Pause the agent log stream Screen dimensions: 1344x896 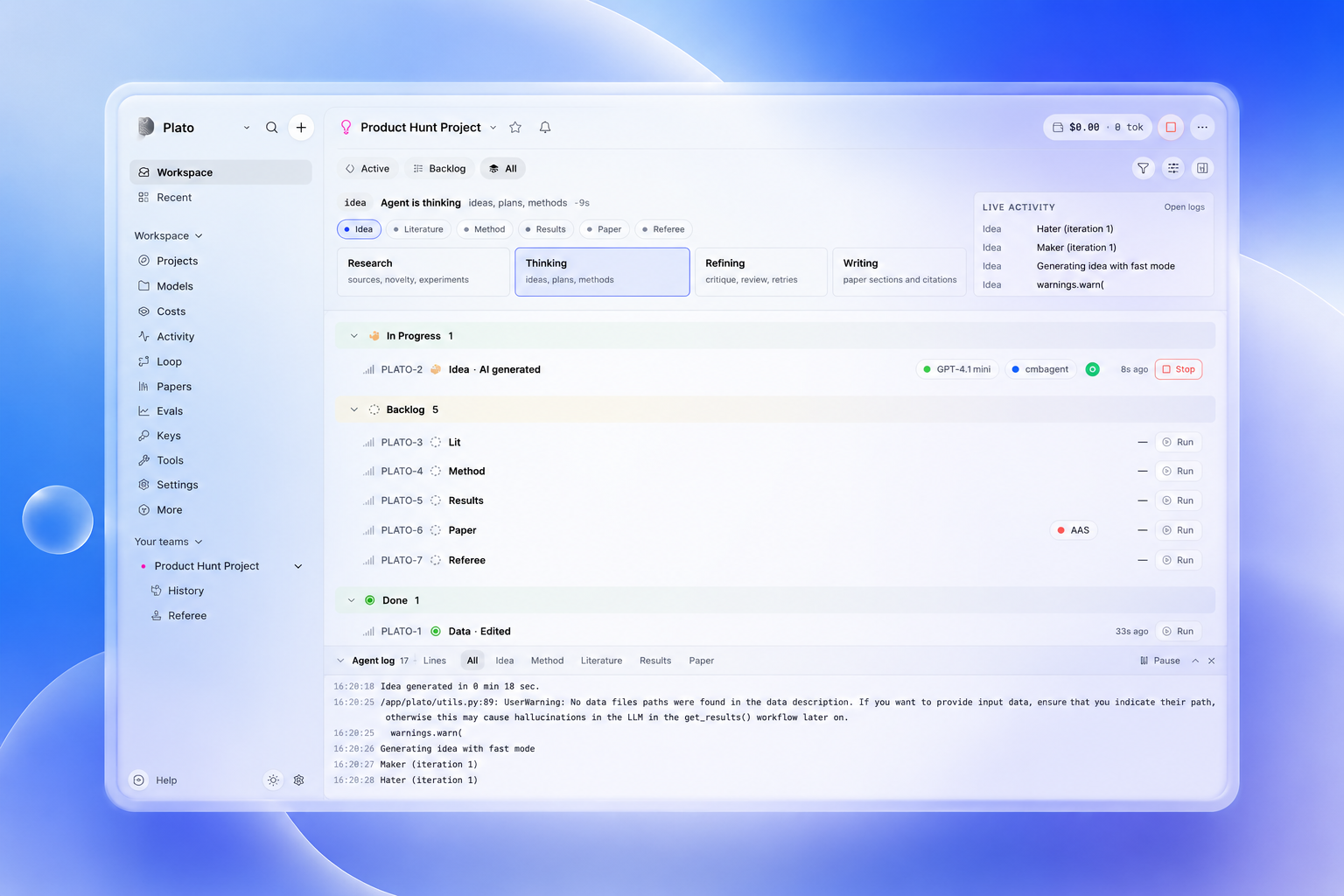point(1160,661)
